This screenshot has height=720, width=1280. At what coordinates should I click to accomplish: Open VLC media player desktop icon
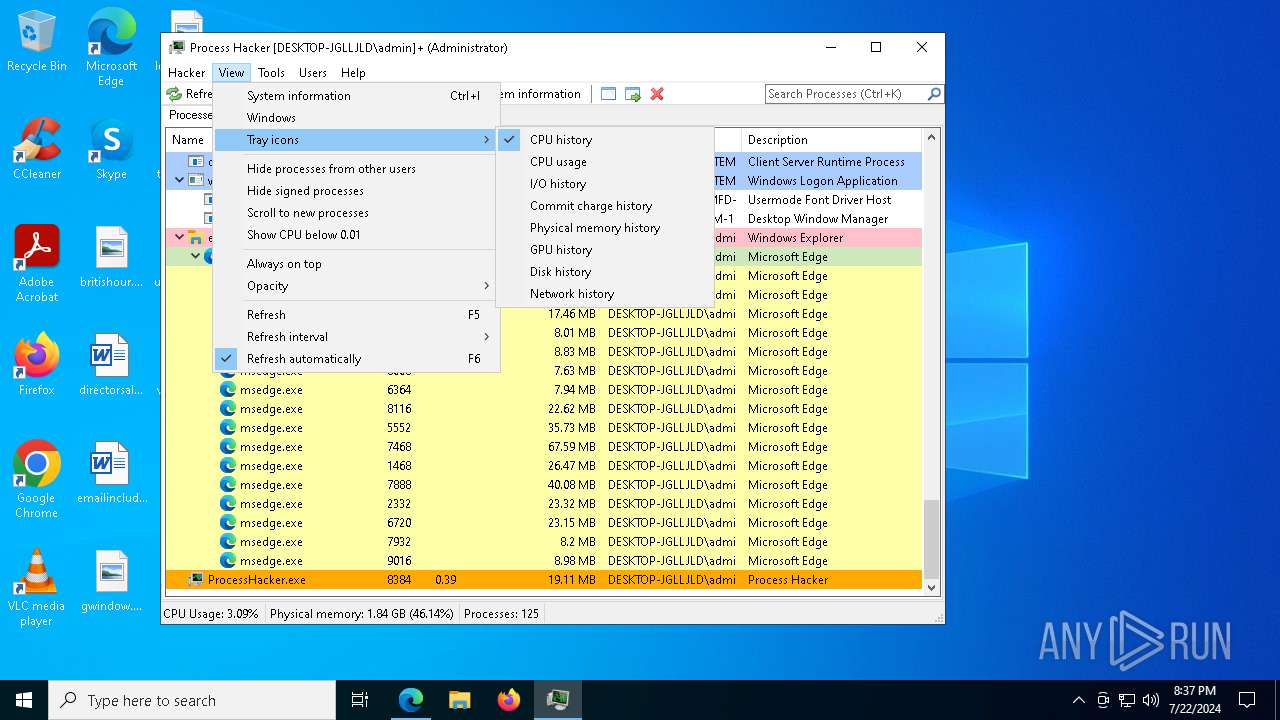[x=37, y=587]
